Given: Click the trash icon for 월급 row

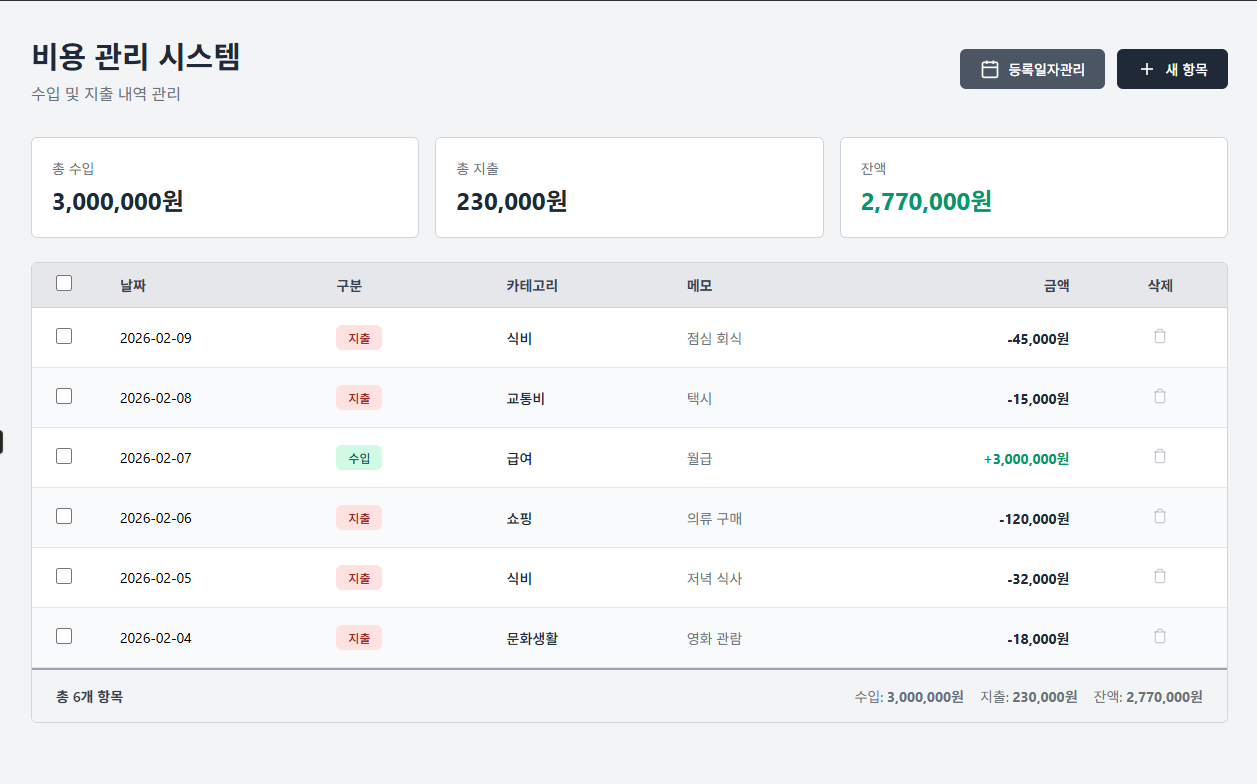Looking at the screenshot, I should 1160,457.
